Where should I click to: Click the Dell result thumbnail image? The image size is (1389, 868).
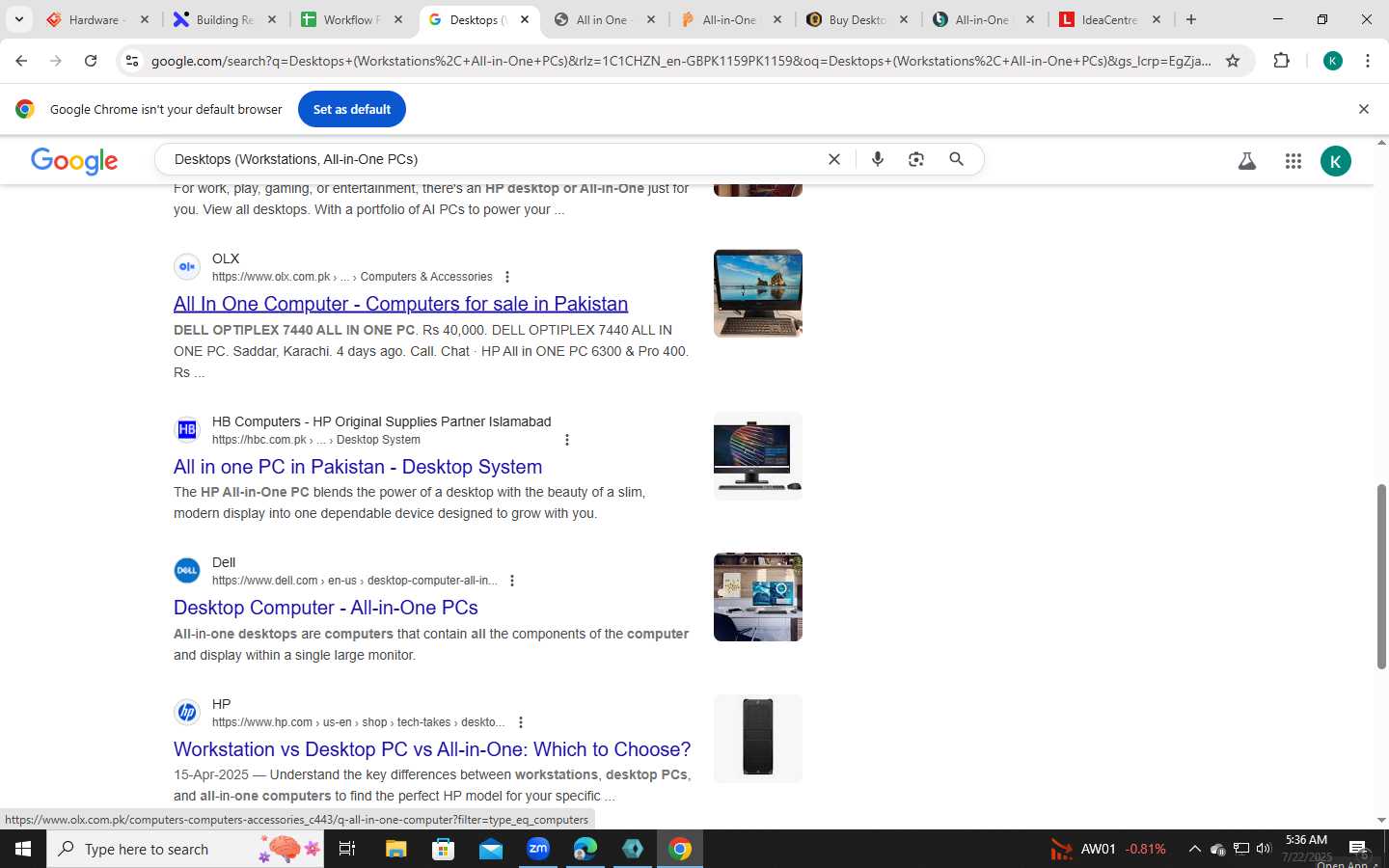758,597
